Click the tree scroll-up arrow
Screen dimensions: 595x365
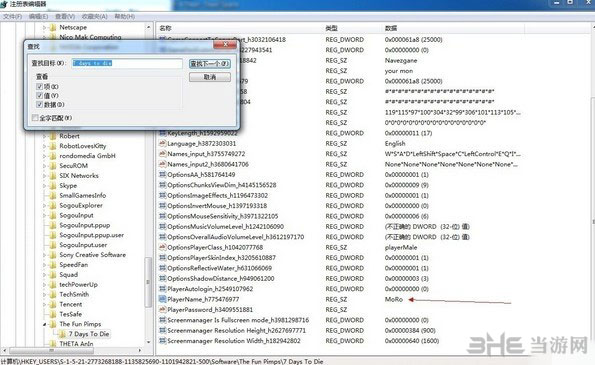pyautogui.click(x=148, y=27)
